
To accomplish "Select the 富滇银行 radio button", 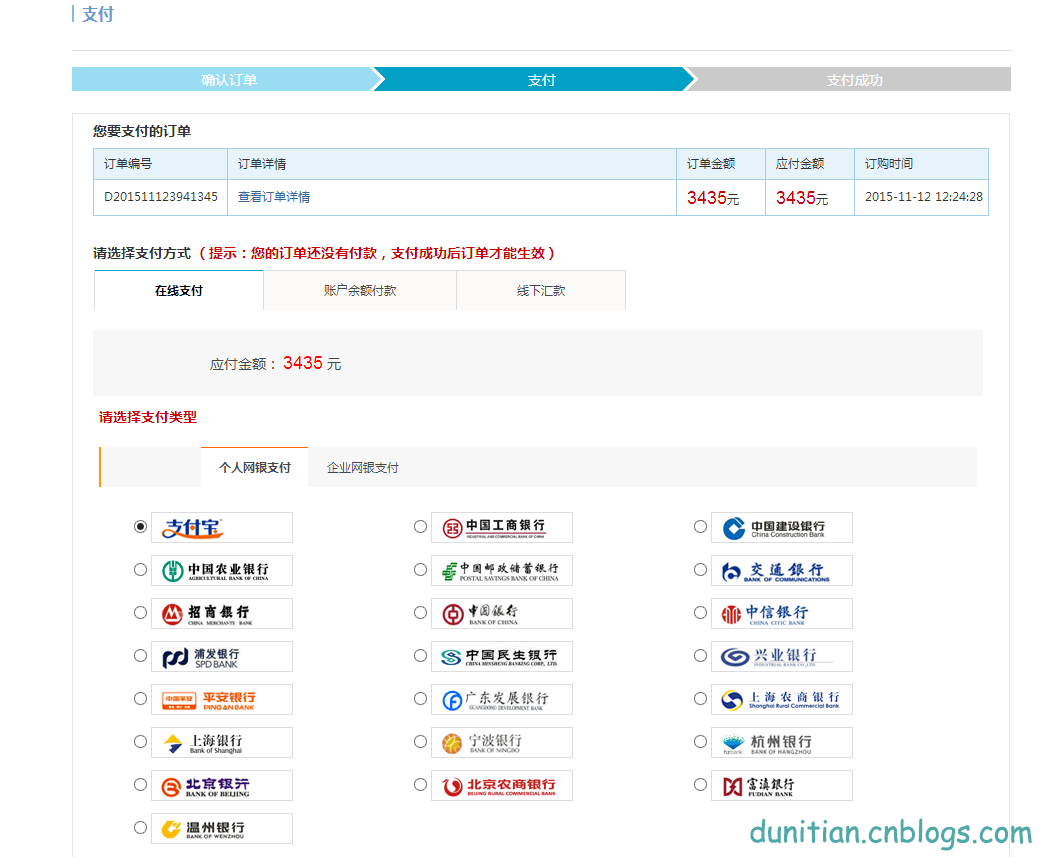I will pyautogui.click(x=700, y=784).
